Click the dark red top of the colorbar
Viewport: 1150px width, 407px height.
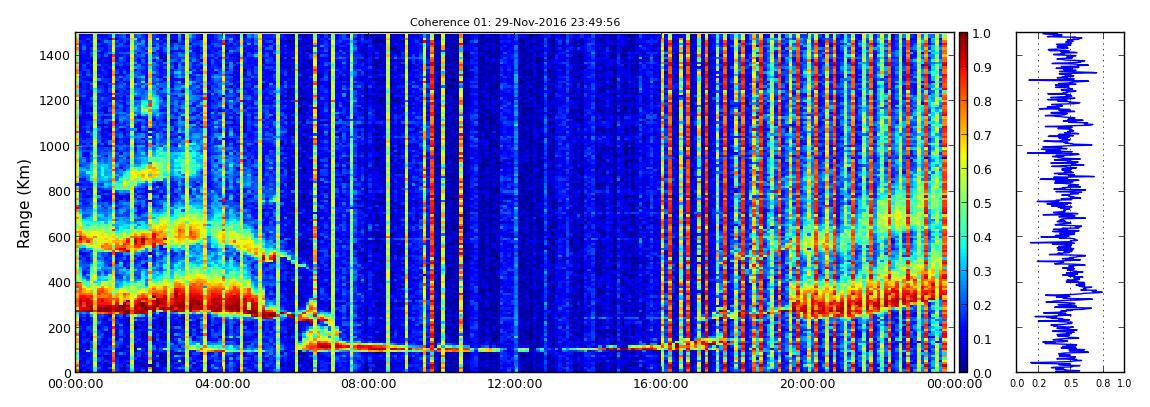(963, 38)
